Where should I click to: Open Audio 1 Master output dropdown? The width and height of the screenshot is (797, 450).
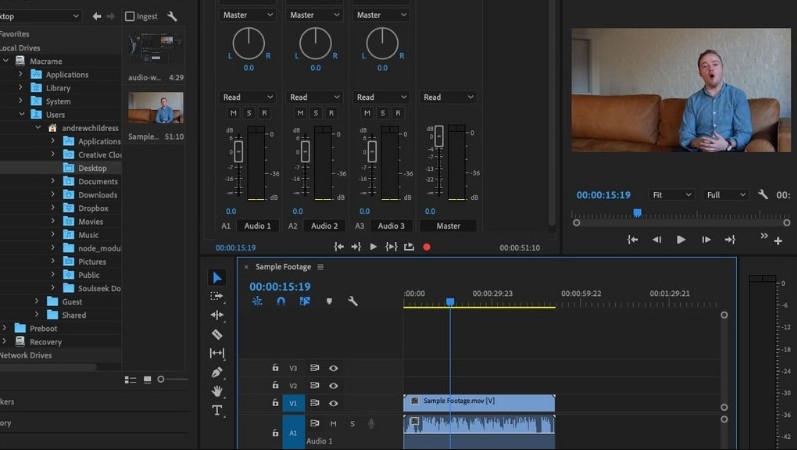pos(249,15)
